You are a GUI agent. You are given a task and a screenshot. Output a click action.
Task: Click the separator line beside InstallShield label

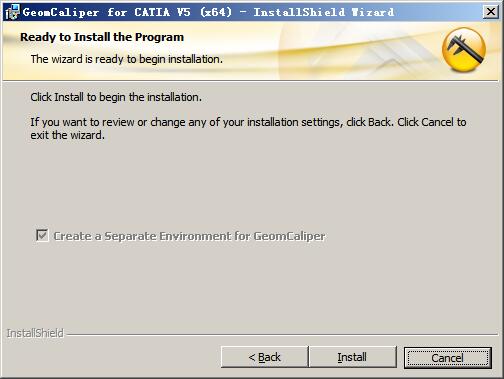pyautogui.click(x=282, y=334)
